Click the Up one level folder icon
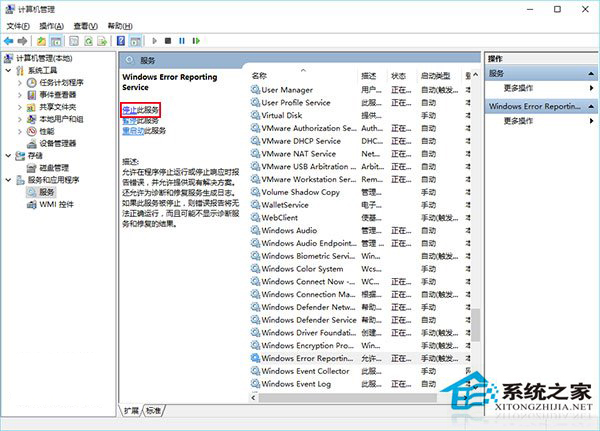The height and width of the screenshot is (431, 600). point(41,41)
